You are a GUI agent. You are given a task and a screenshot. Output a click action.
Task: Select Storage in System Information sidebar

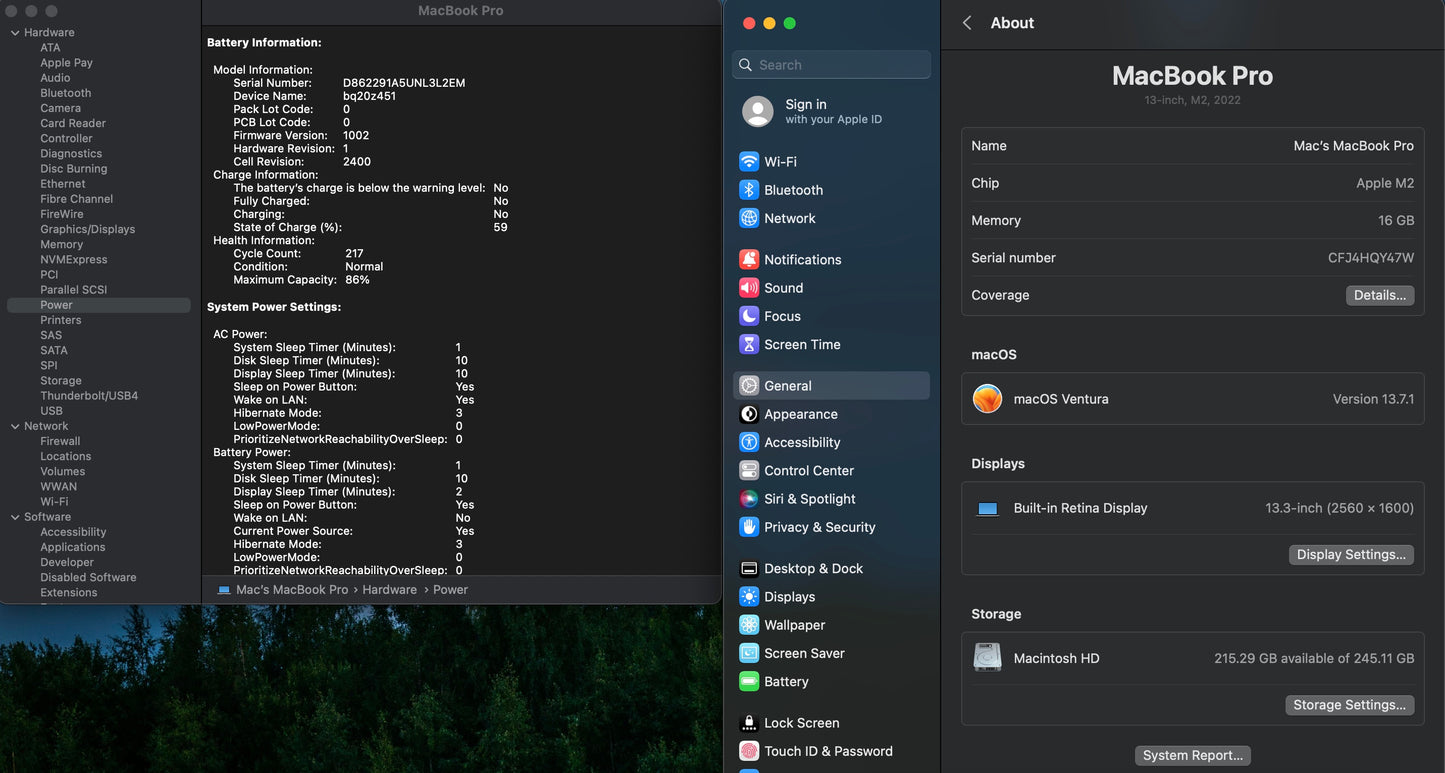(x=61, y=381)
